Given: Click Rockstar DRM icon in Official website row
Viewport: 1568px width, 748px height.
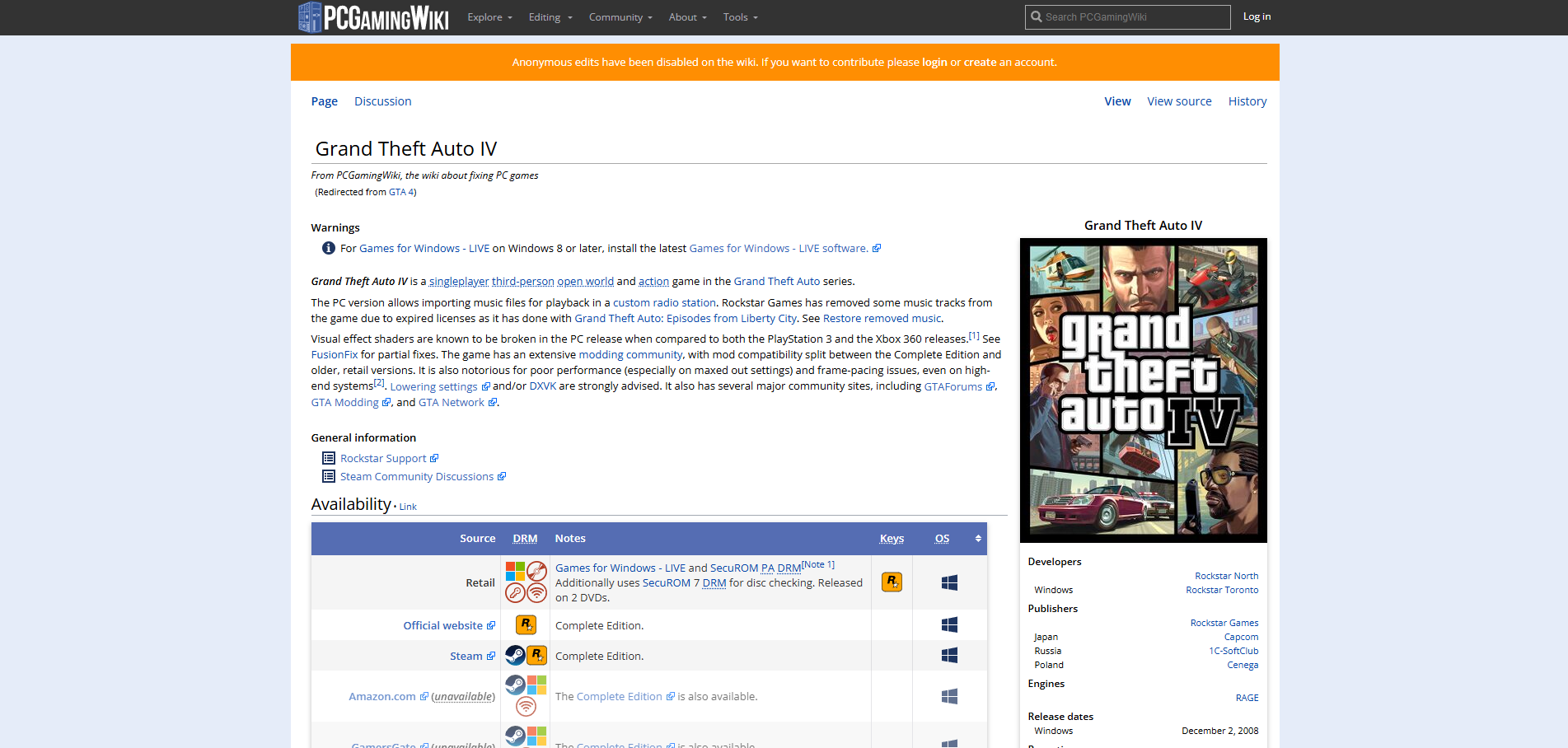Looking at the screenshot, I should tap(526, 625).
